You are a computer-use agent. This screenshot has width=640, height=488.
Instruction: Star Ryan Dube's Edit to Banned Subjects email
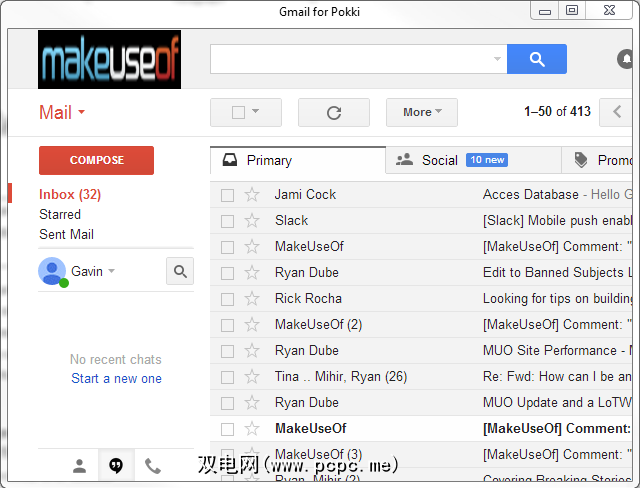coord(252,273)
